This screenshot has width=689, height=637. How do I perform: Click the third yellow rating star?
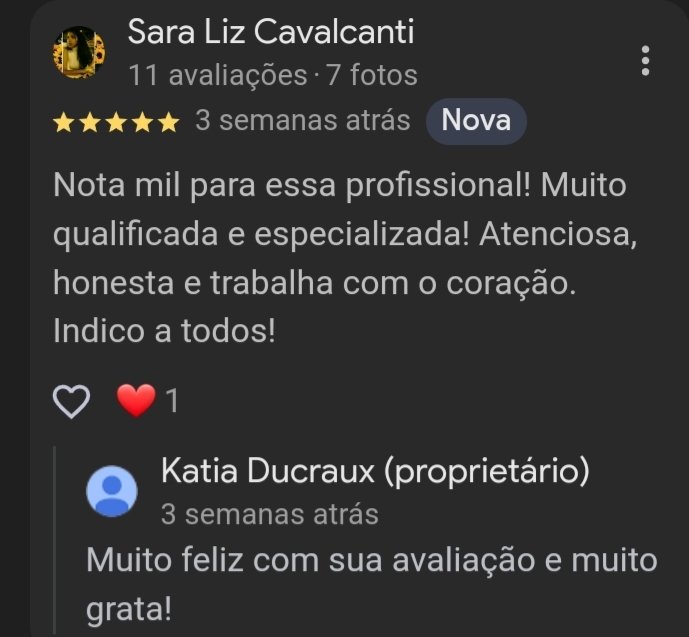pyautogui.click(x=116, y=123)
